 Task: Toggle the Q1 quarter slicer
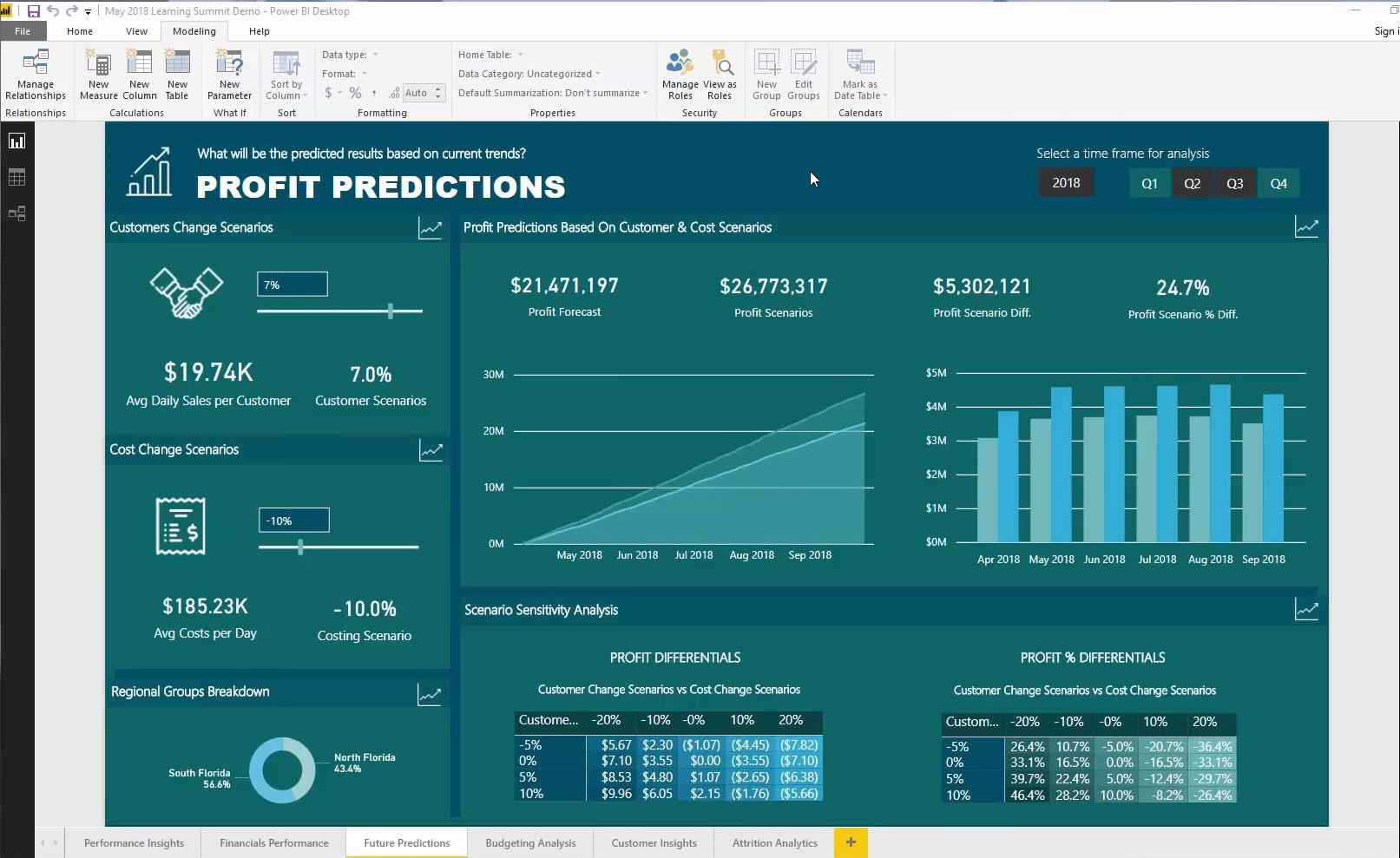(1149, 183)
